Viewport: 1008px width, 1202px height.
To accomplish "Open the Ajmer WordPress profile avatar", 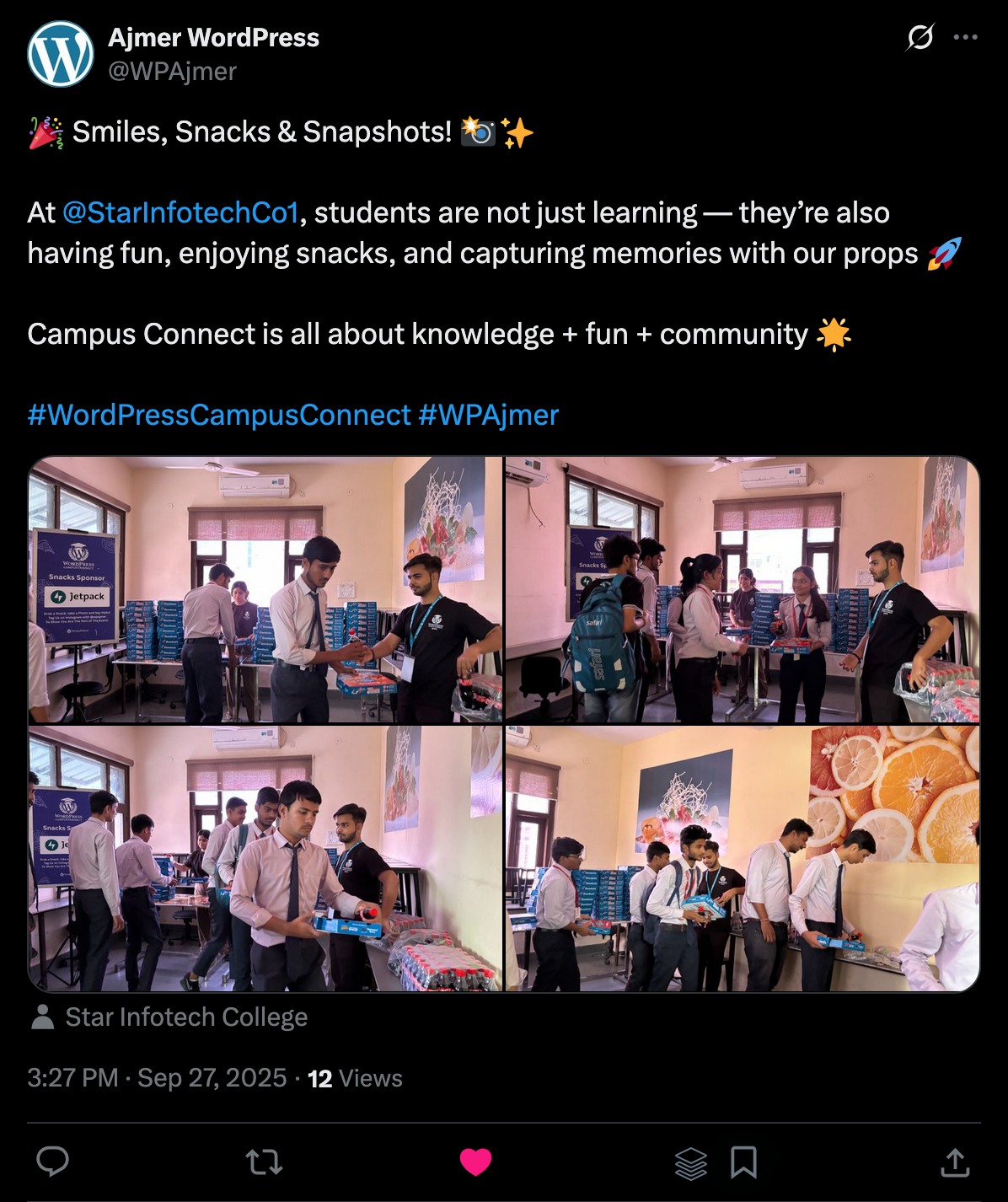I will click(61, 54).
